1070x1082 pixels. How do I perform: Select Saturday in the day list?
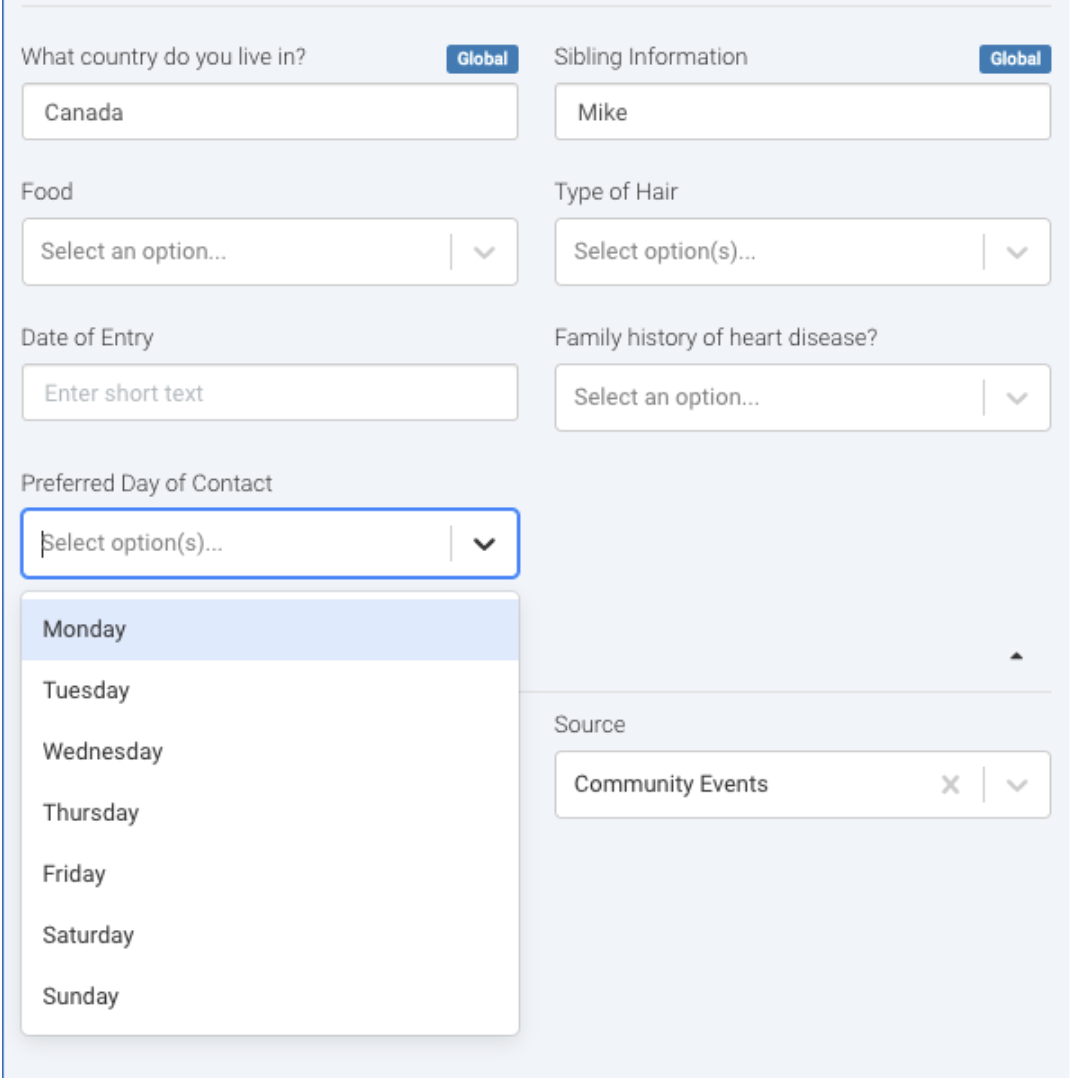click(x=88, y=935)
